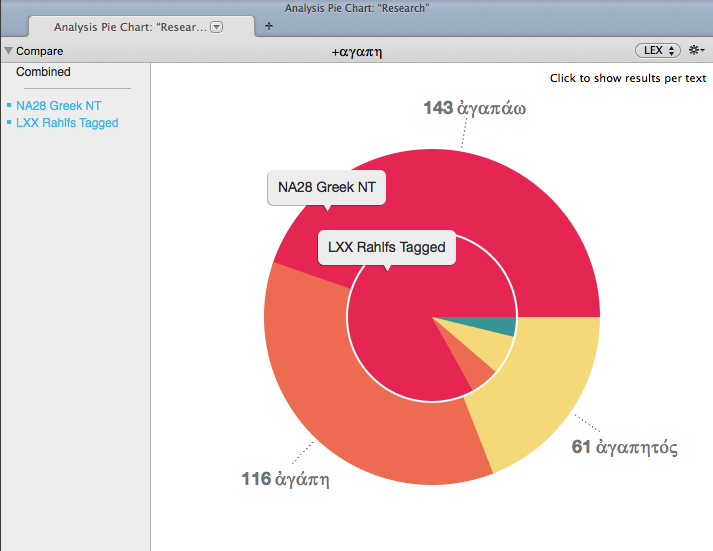
Task: Collapse the Compare disclosure triangle
Action: click(x=8, y=51)
